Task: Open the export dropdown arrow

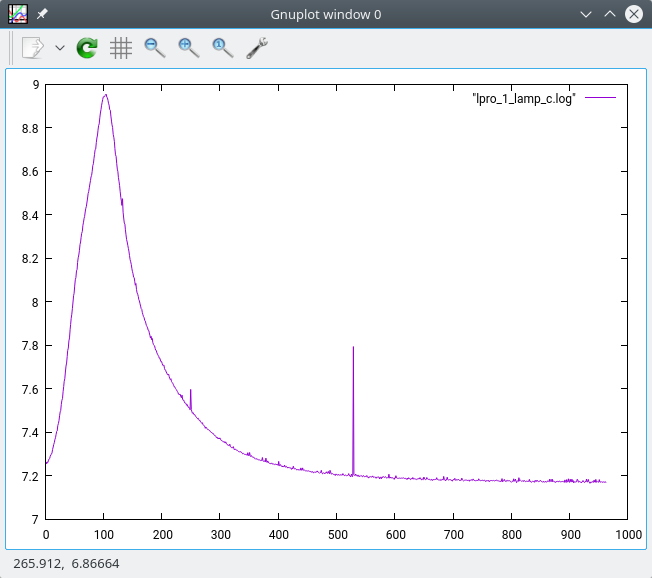Action: tap(60, 48)
